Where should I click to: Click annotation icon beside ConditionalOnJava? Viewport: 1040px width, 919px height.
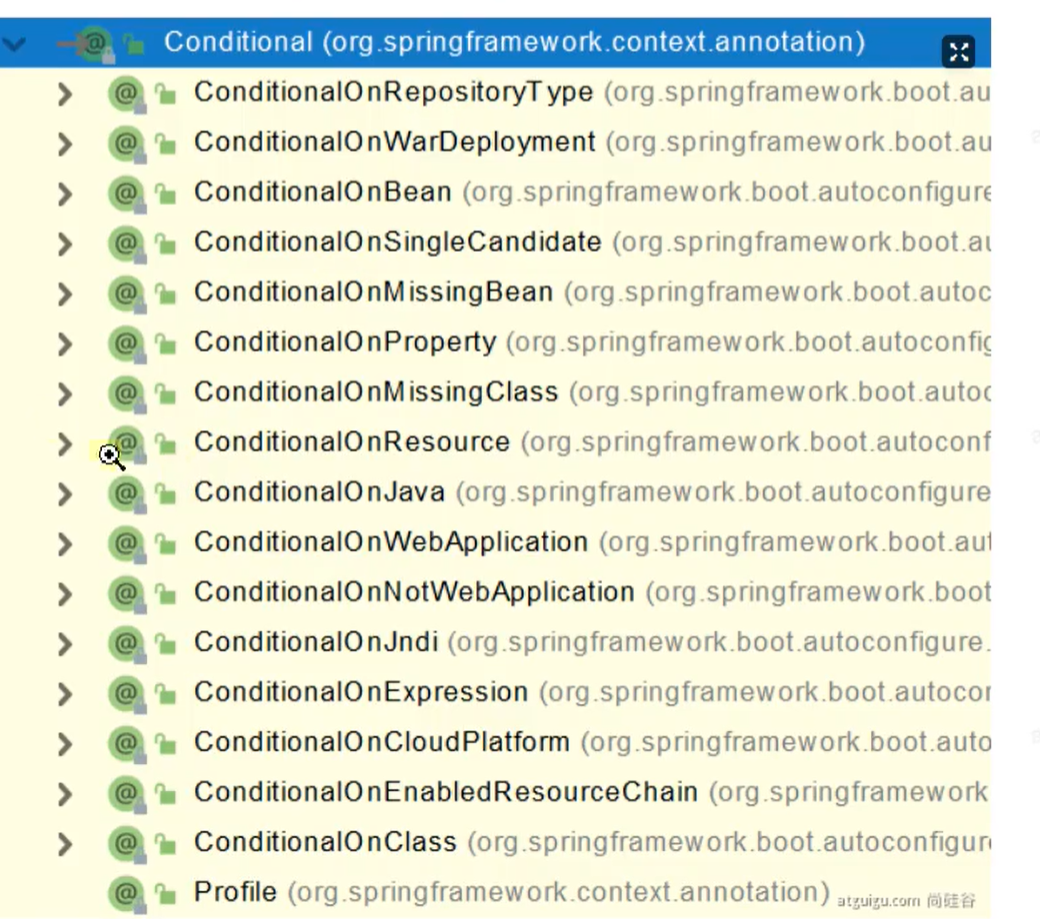(x=127, y=494)
